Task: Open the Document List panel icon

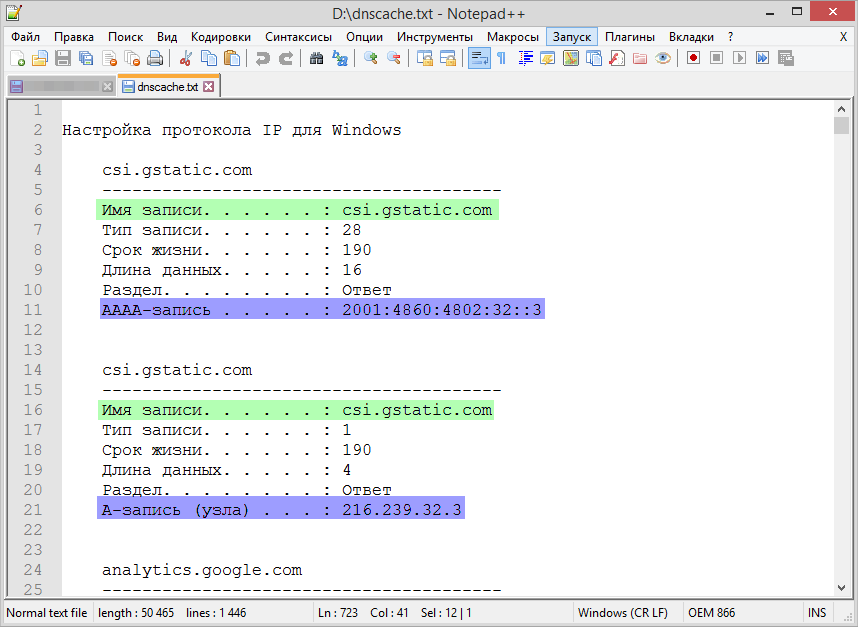Action: coord(594,58)
